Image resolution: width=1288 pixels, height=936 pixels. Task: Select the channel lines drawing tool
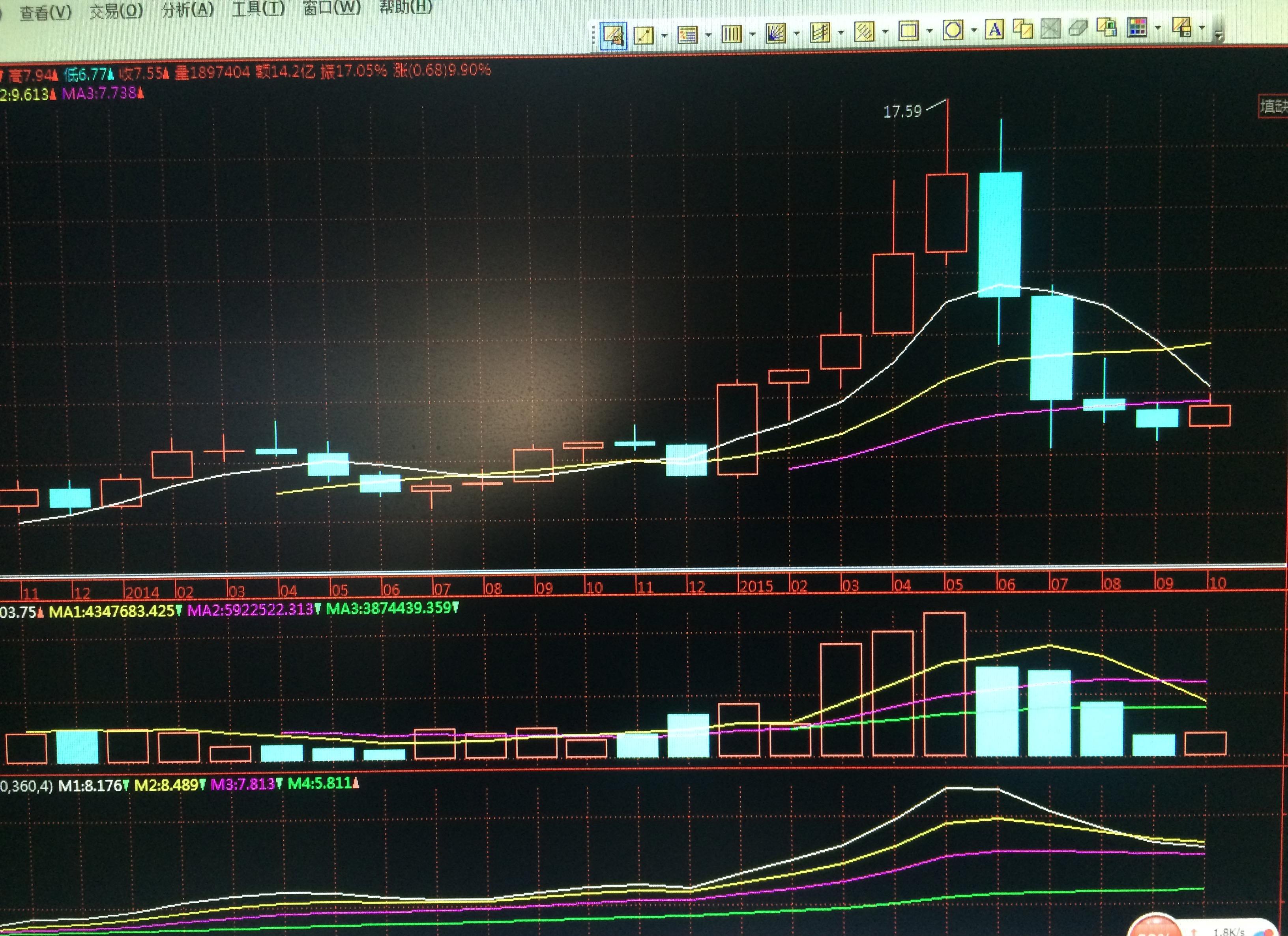(820, 32)
